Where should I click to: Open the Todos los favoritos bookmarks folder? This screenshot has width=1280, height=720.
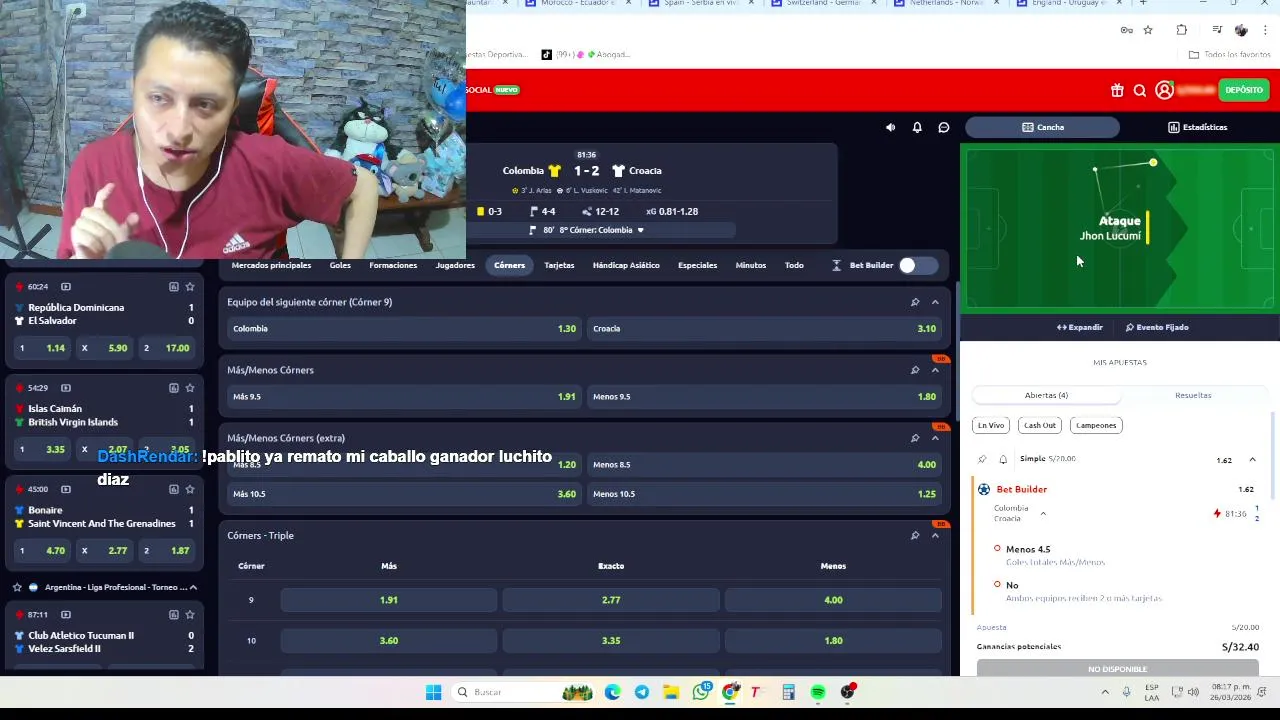(1229, 55)
